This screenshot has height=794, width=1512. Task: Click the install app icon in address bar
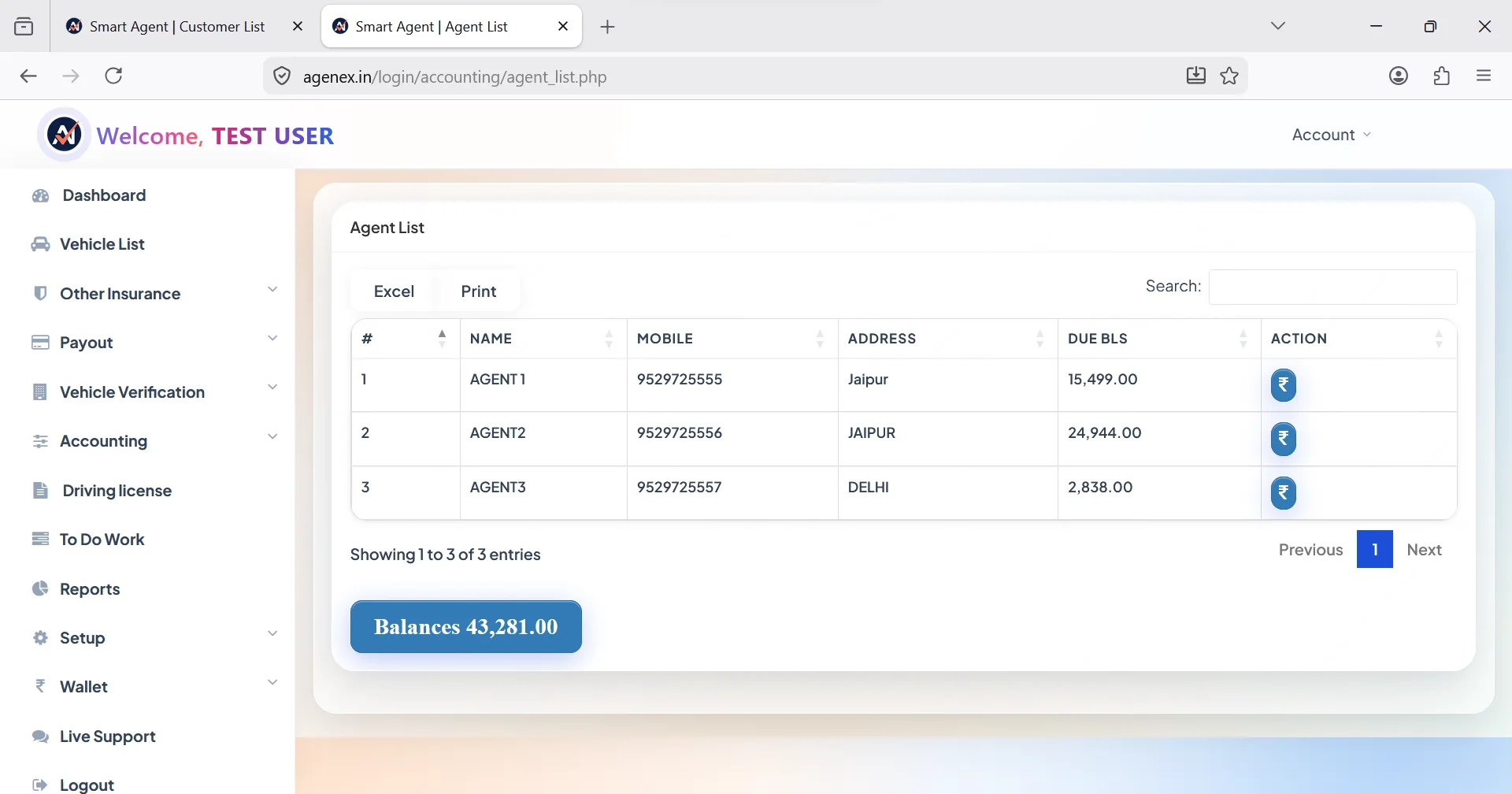pos(1196,76)
